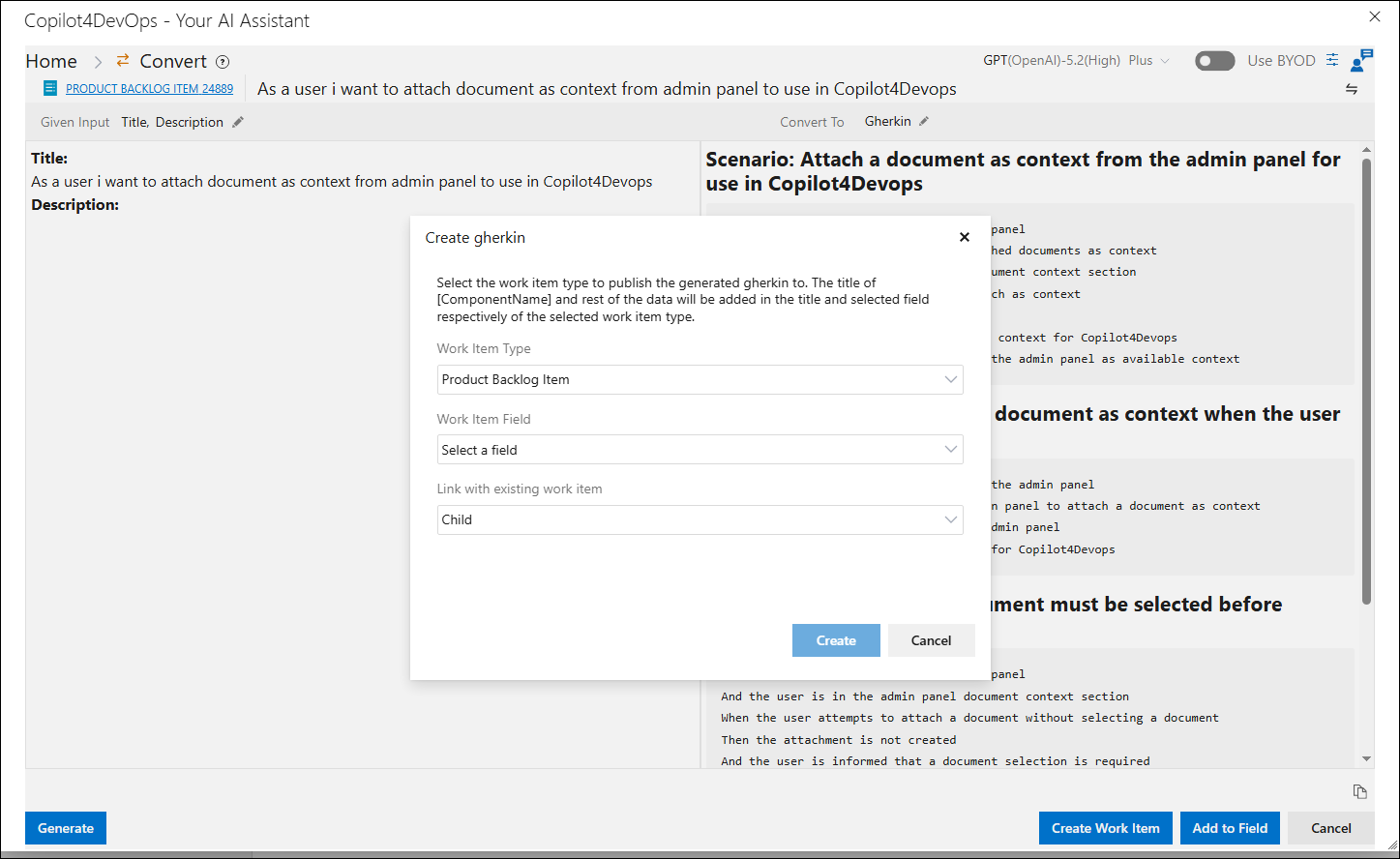The height and width of the screenshot is (859, 1400).
Task: Click the output panel vertical scrollbar
Action: click(1366, 382)
